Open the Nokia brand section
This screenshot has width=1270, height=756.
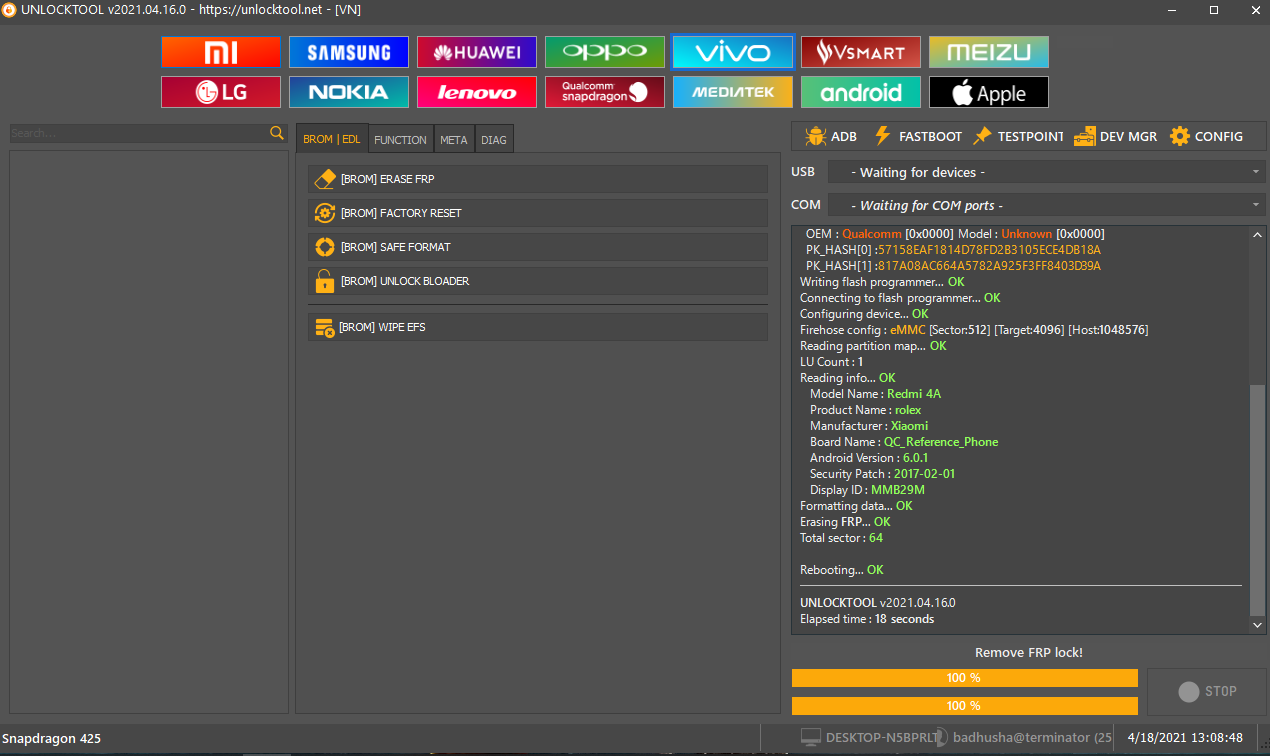(349, 92)
